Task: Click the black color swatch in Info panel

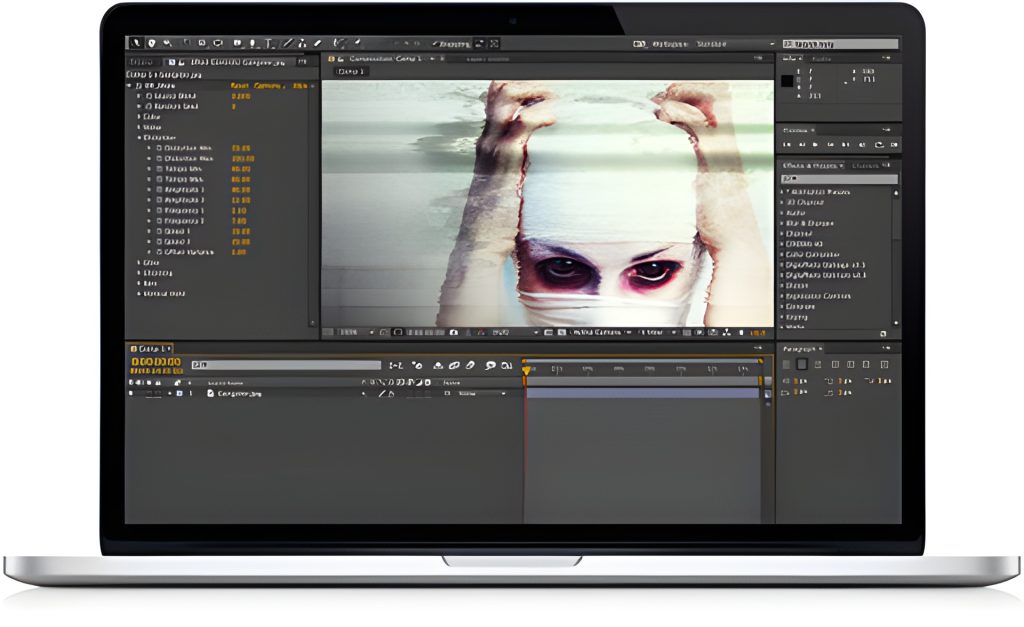Action: pyautogui.click(x=787, y=80)
